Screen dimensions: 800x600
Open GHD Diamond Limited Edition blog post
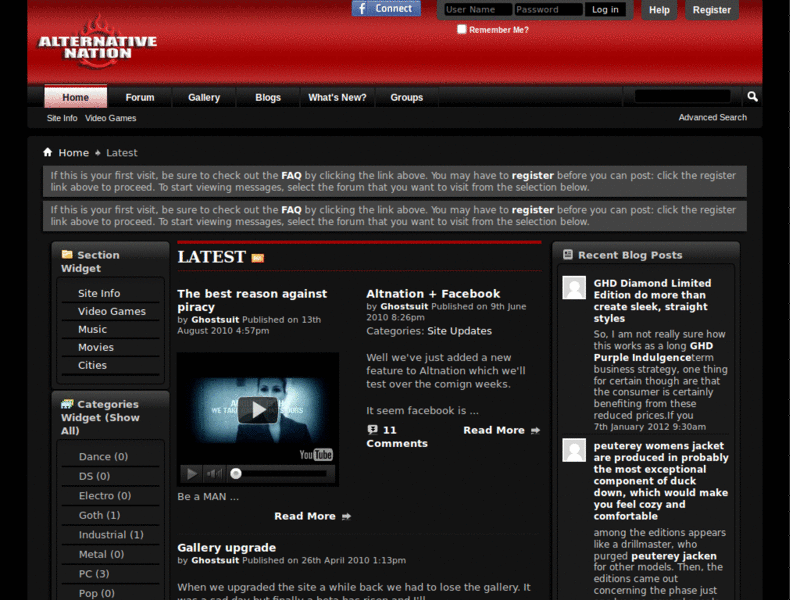pyautogui.click(x=652, y=301)
